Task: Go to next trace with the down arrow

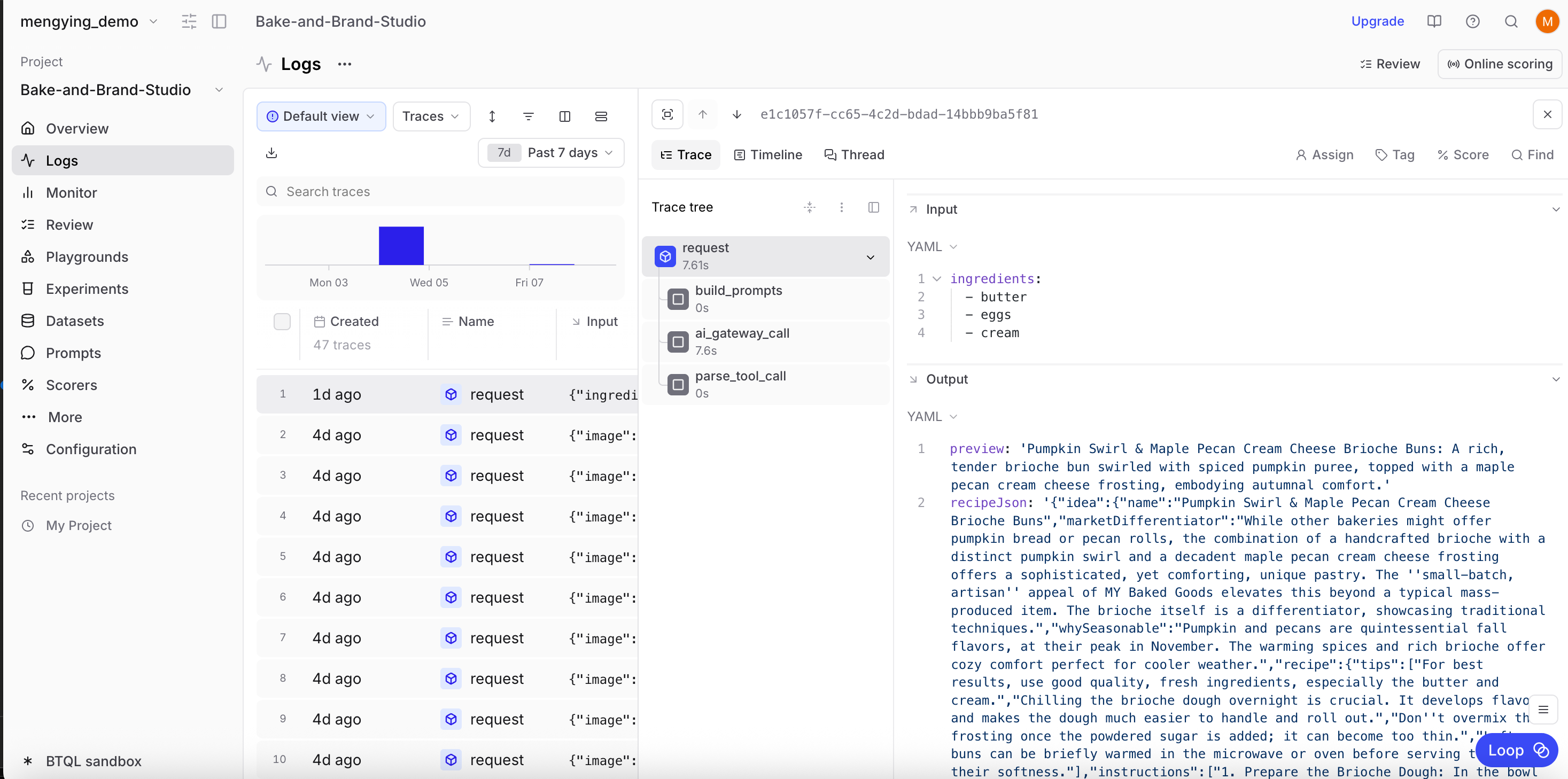Action: point(736,114)
